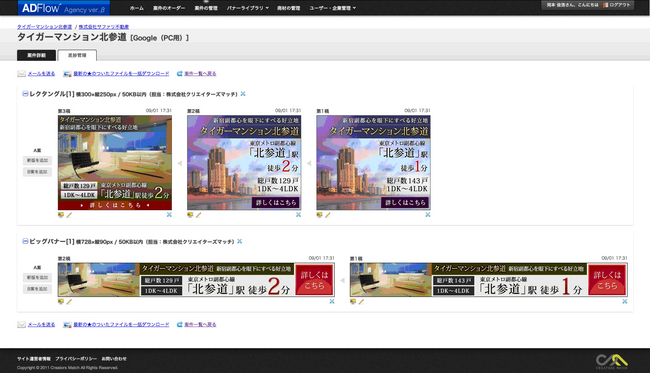This screenshot has height=373, width=650.
Task: Click the envelope mail icon in the top toolbar
Action: [22, 74]
